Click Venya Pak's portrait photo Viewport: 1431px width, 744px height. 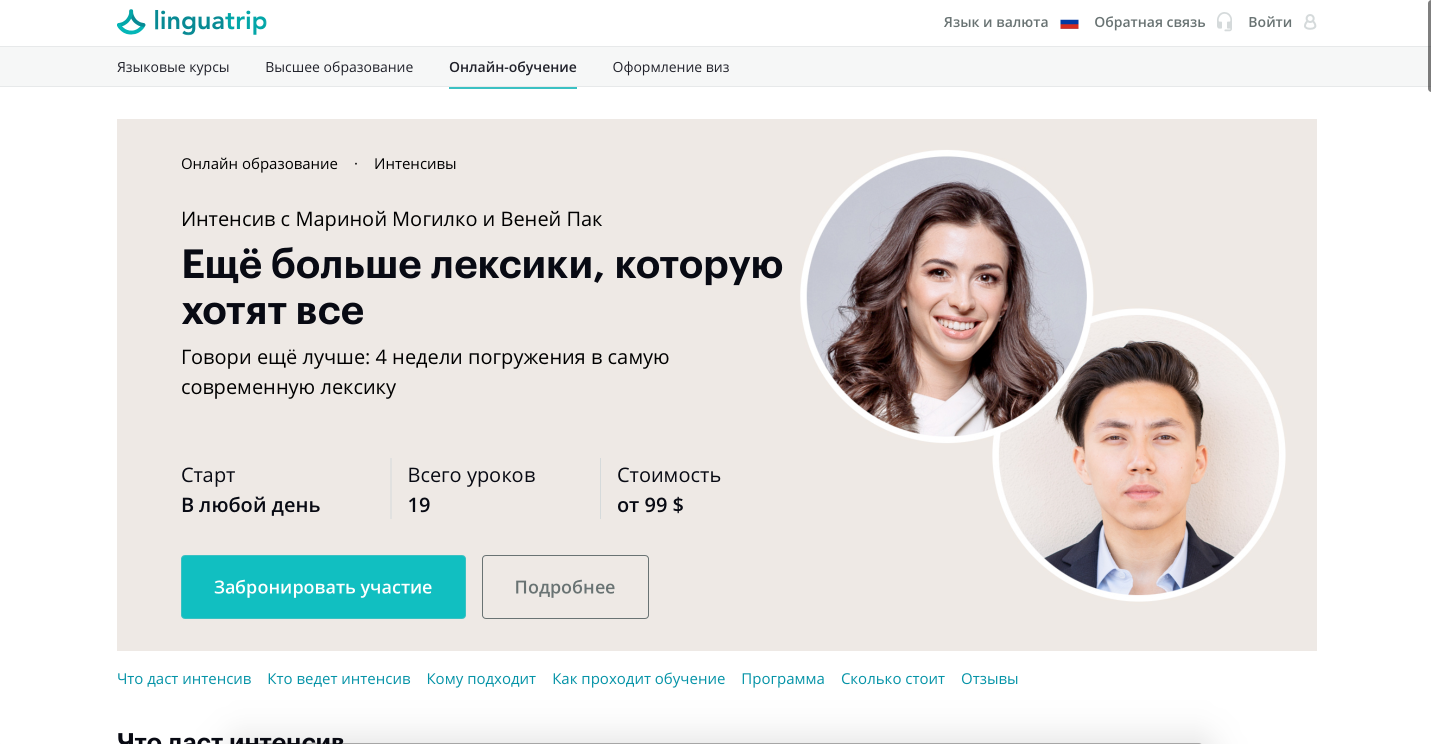(x=1139, y=455)
